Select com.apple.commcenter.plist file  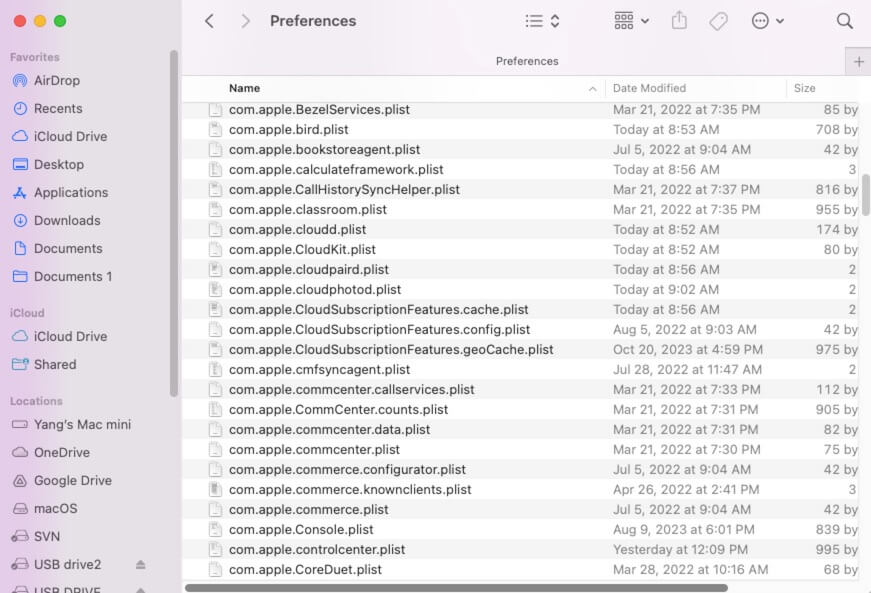pos(314,450)
